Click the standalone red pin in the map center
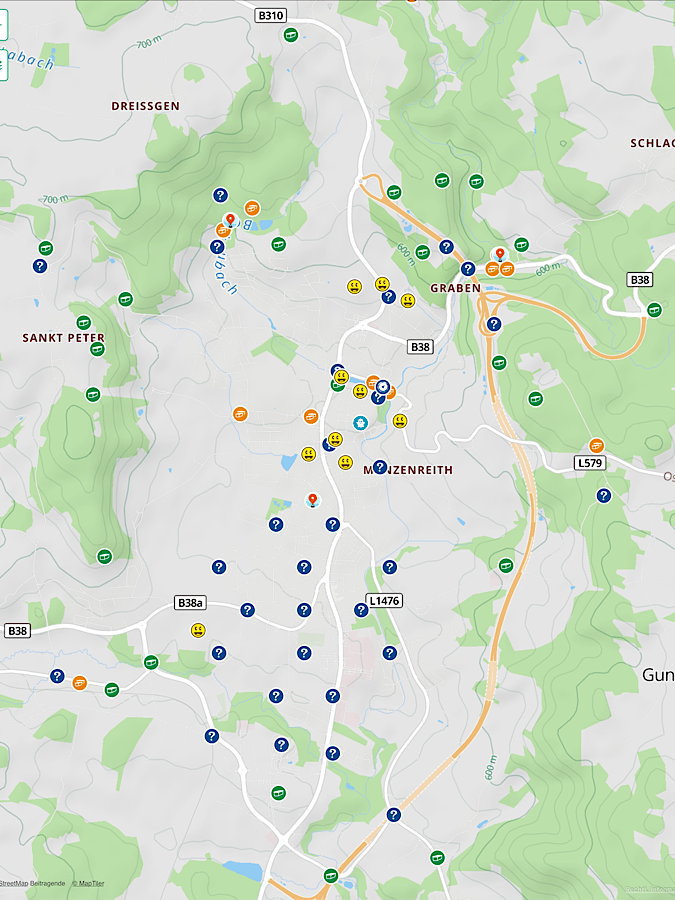The width and height of the screenshot is (675, 900). click(312, 499)
